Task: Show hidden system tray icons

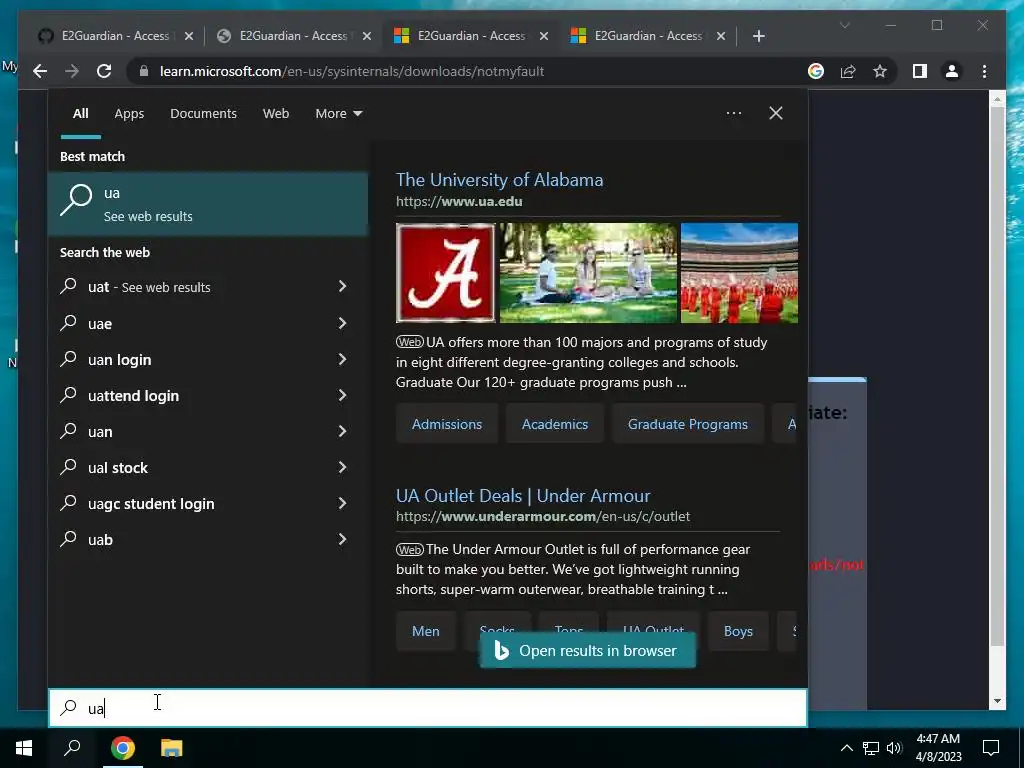Action: (x=846, y=748)
